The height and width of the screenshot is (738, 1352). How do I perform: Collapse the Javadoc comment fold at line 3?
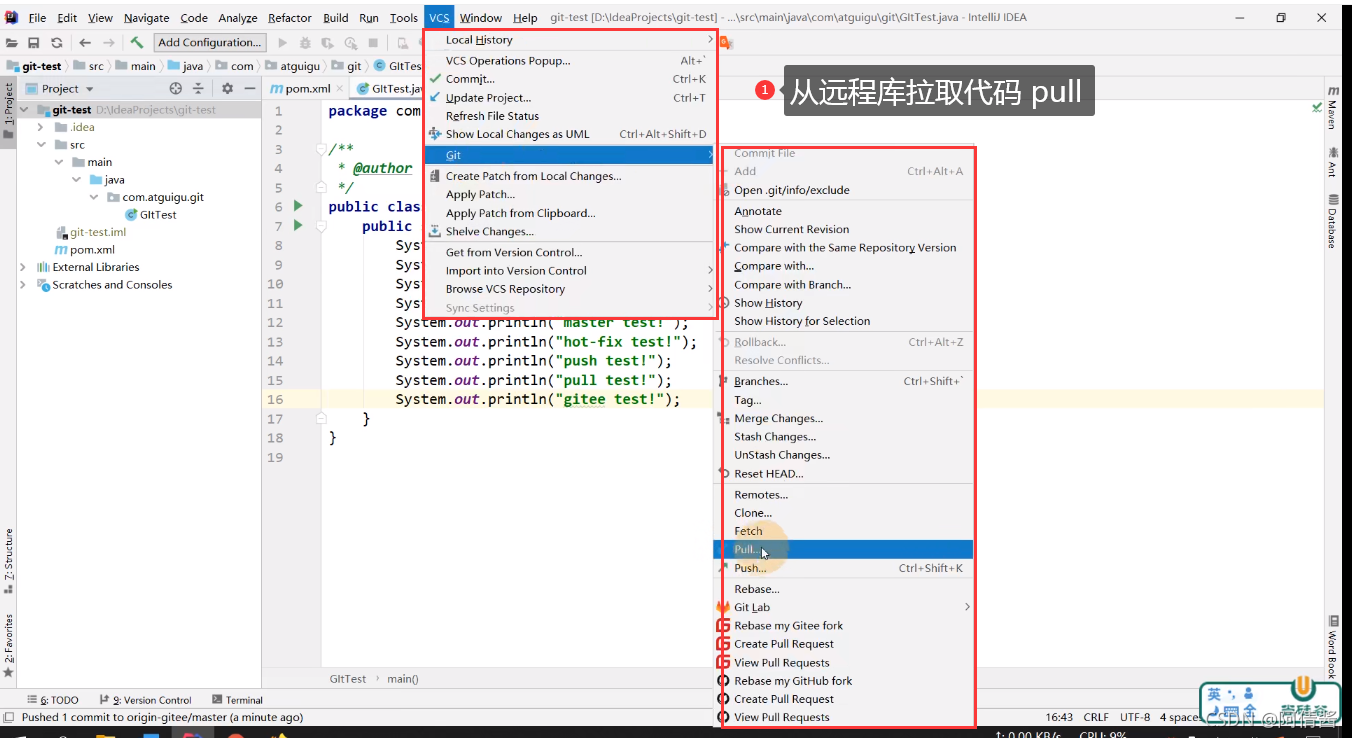[x=322, y=149]
